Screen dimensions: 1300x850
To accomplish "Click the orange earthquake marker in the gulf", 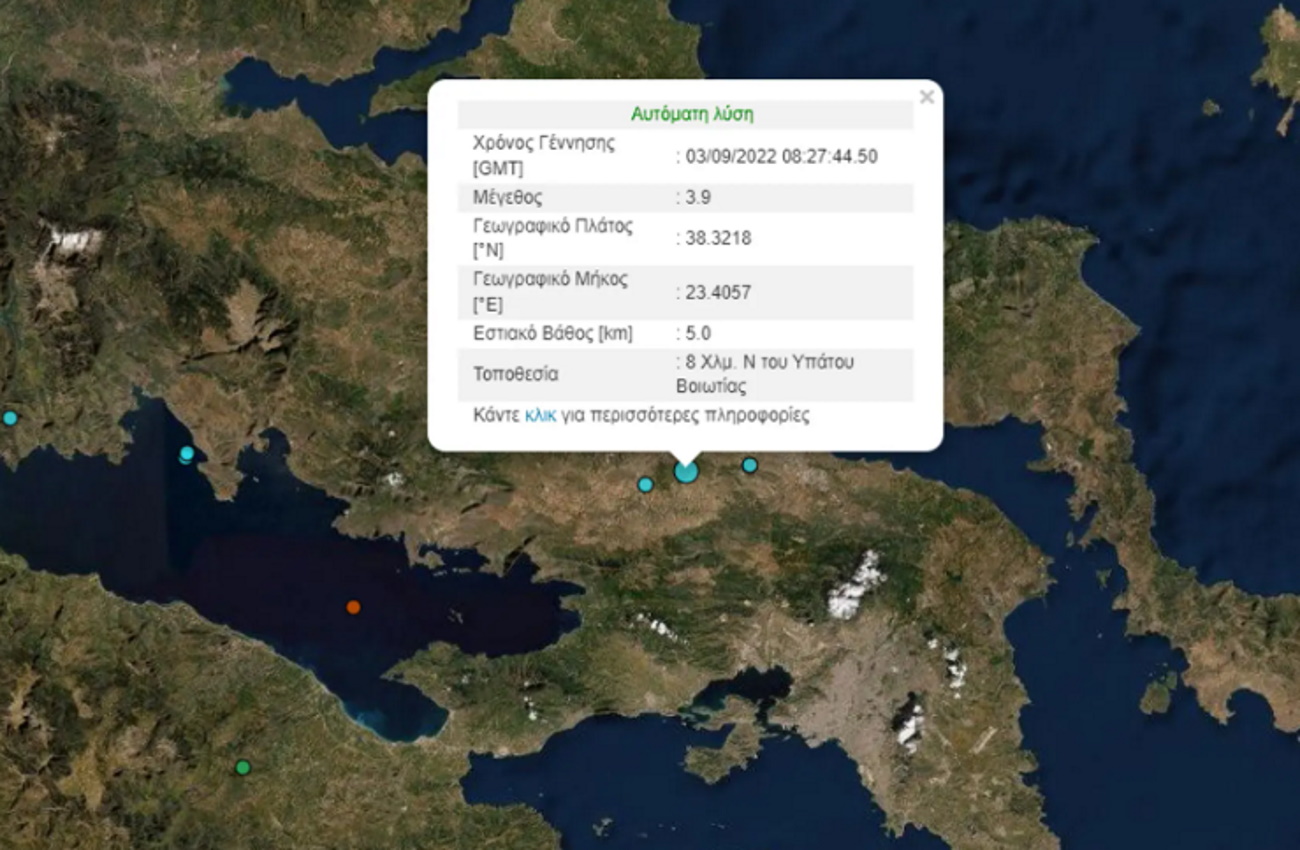I will click(x=353, y=607).
